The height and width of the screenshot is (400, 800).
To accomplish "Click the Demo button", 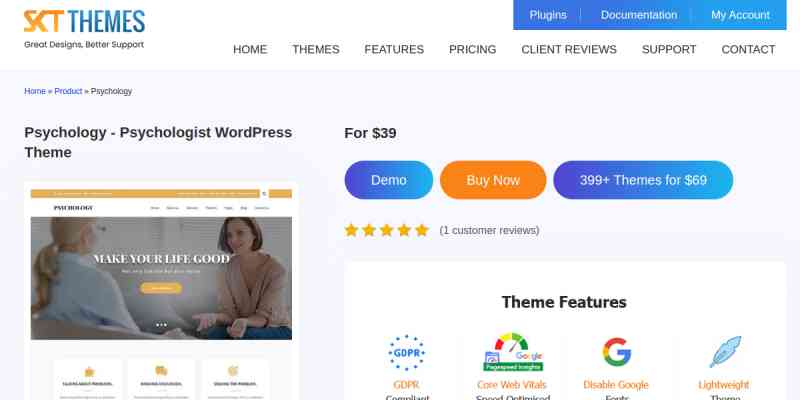I will 389,180.
